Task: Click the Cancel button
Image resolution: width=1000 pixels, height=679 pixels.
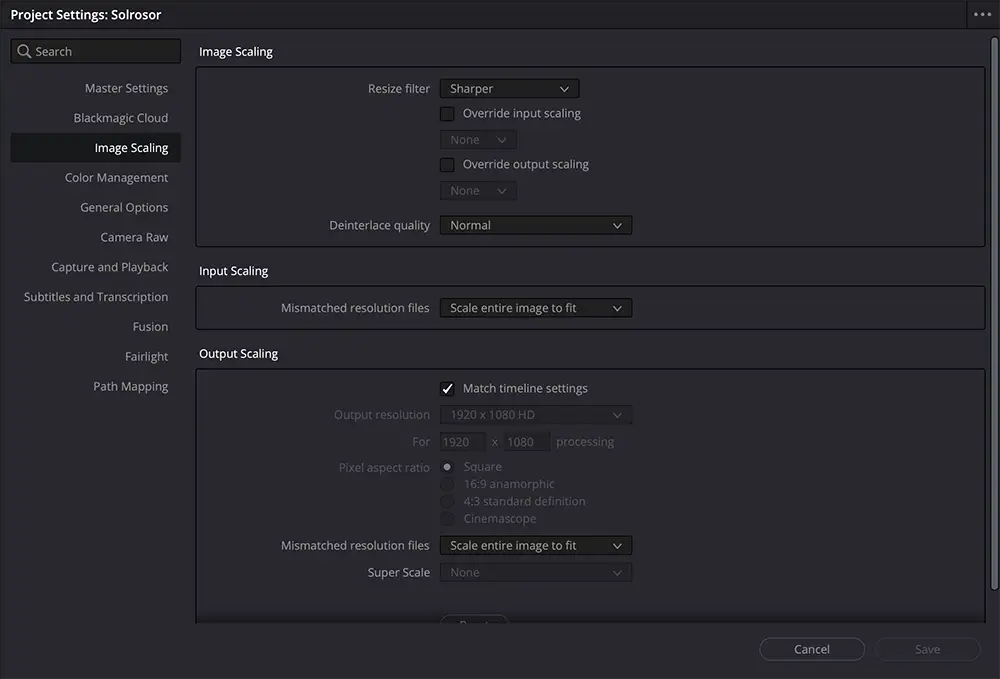Action: pyautogui.click(x=812, y=649)
